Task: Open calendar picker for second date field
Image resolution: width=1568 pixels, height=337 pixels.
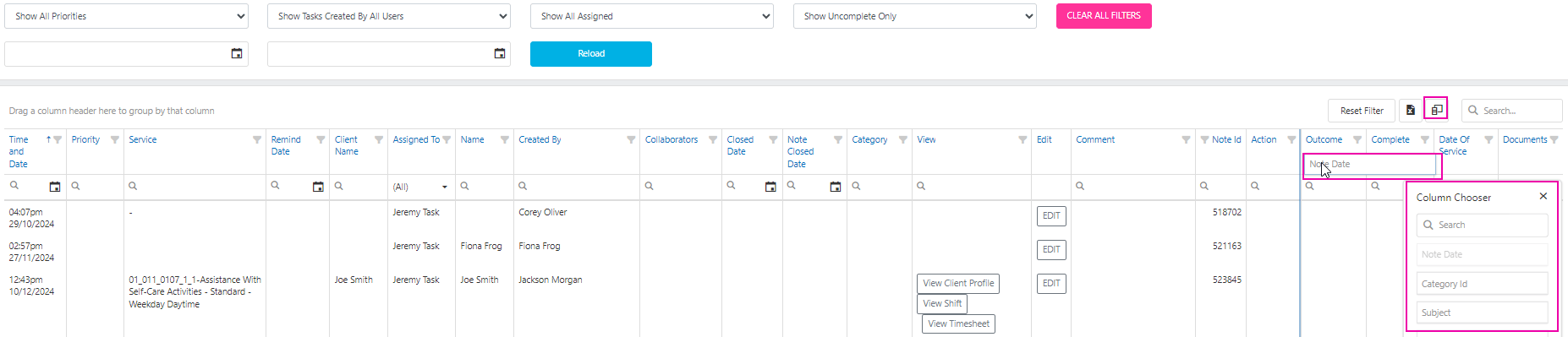Action: tap(500, 53)
